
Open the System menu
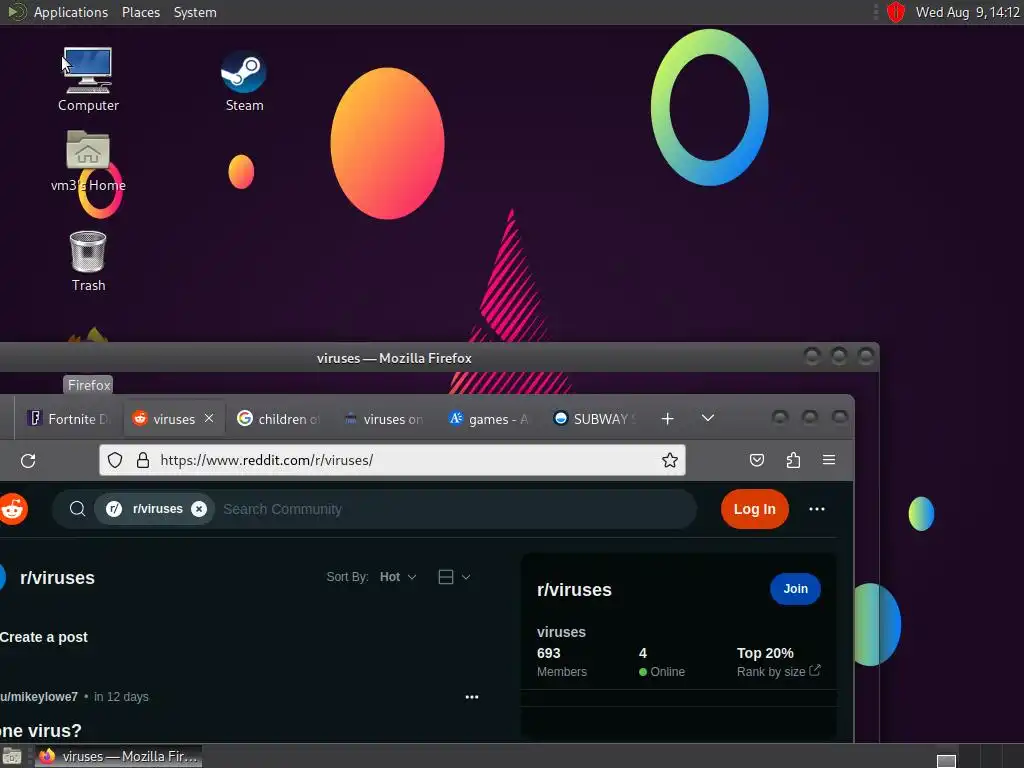(195, 12)
